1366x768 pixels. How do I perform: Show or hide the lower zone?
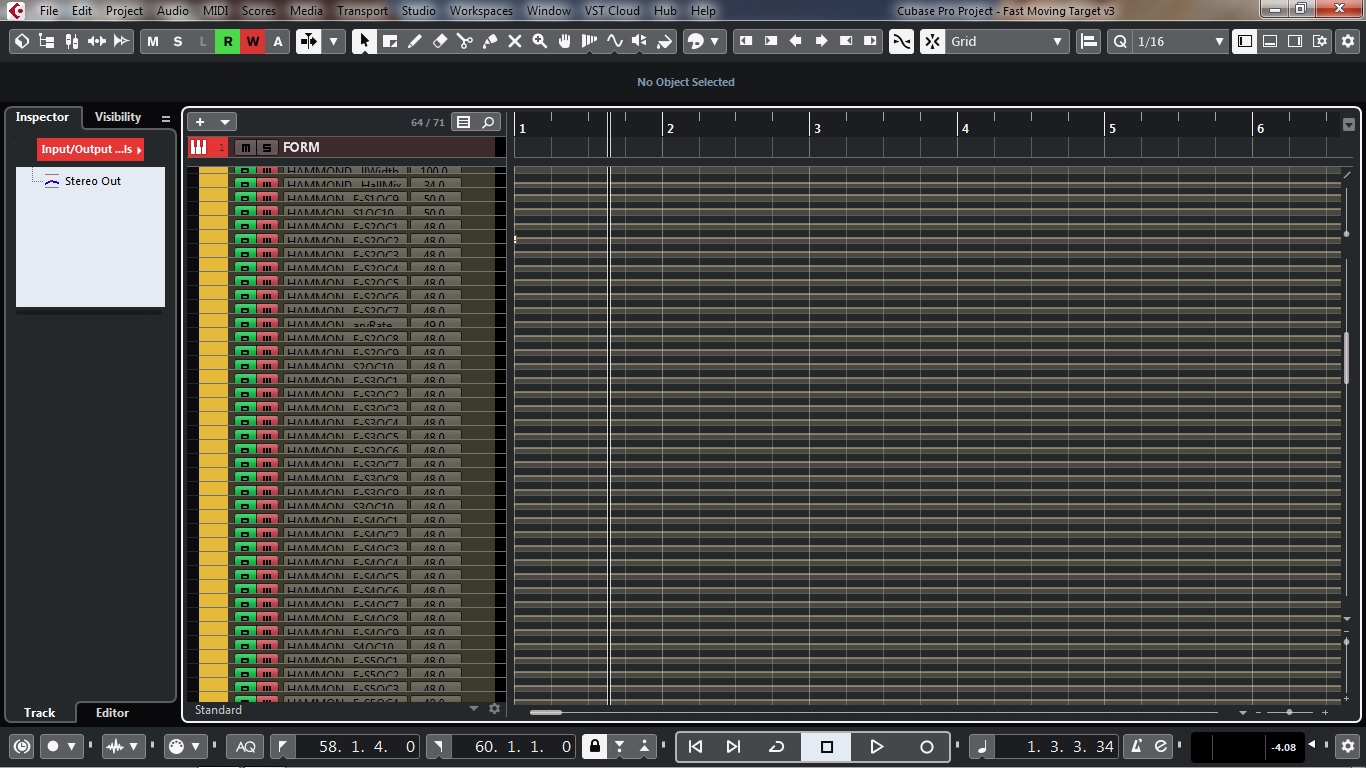click(1270, 41)
